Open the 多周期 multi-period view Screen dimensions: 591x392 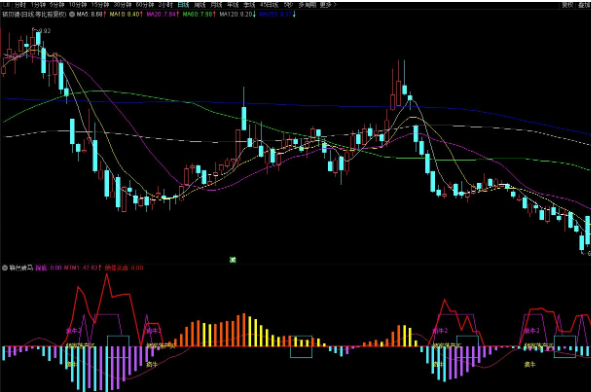(x=308, y=5)
